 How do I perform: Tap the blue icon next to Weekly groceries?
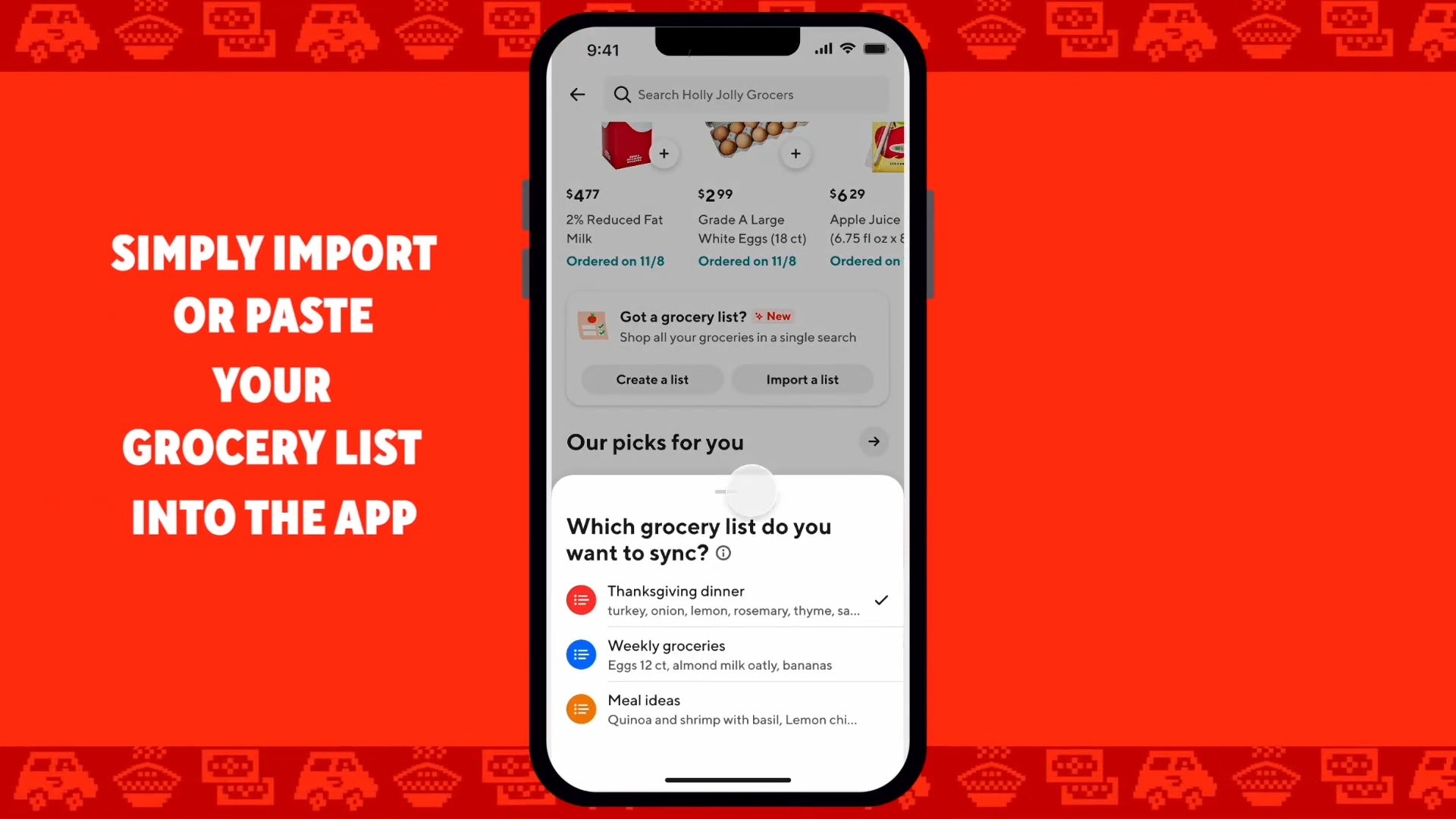(581, 654)
